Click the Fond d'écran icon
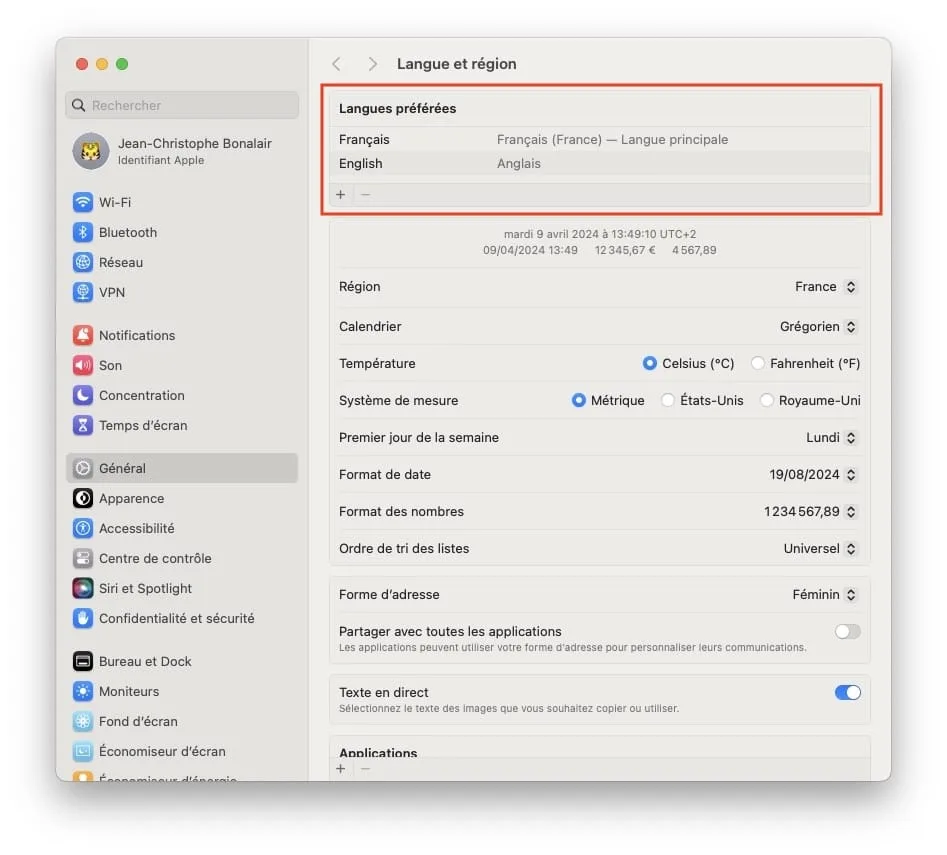Viewport: 947px width, 855px height. click(x=83, y=722)
